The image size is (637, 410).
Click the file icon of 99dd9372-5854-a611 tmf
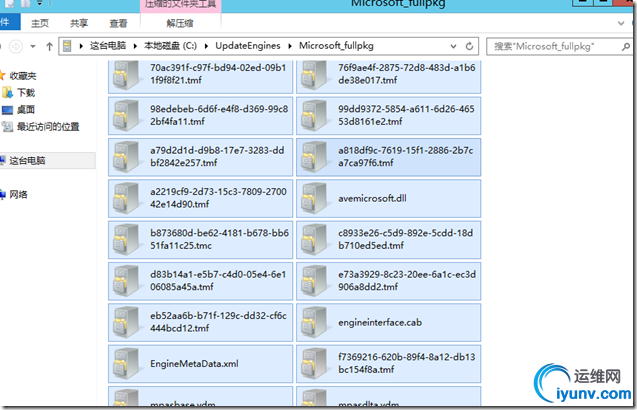(314, 116)
